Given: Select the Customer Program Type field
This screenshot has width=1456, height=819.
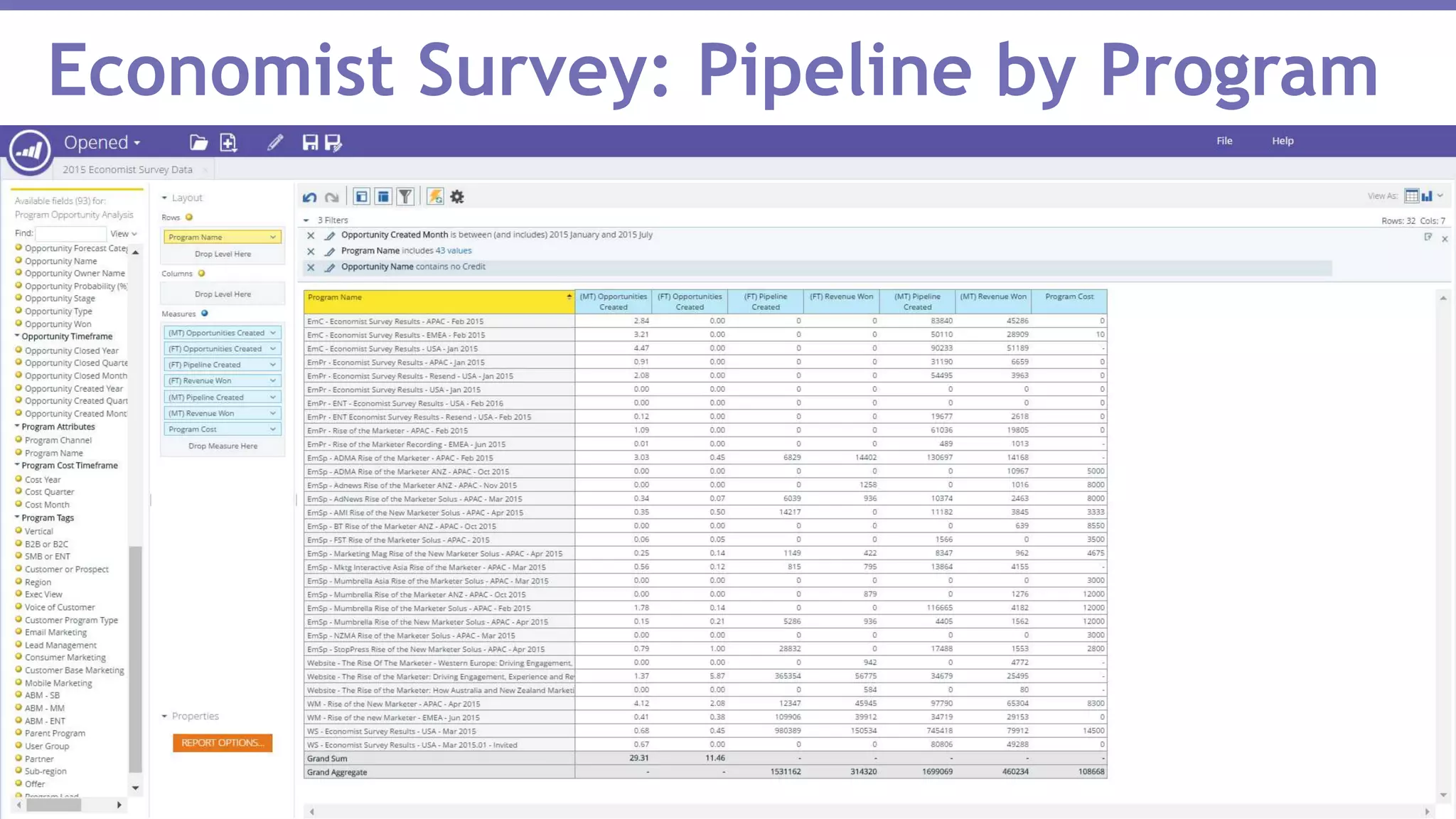Looking at the screenshot, I should (71, 620).
